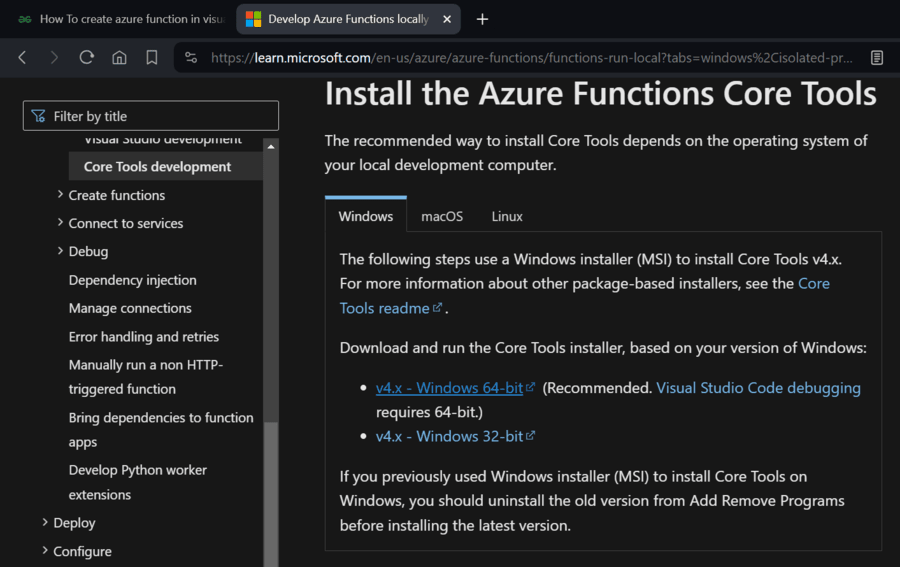Open Dependency injection in sidebar

tap(132, 280)
